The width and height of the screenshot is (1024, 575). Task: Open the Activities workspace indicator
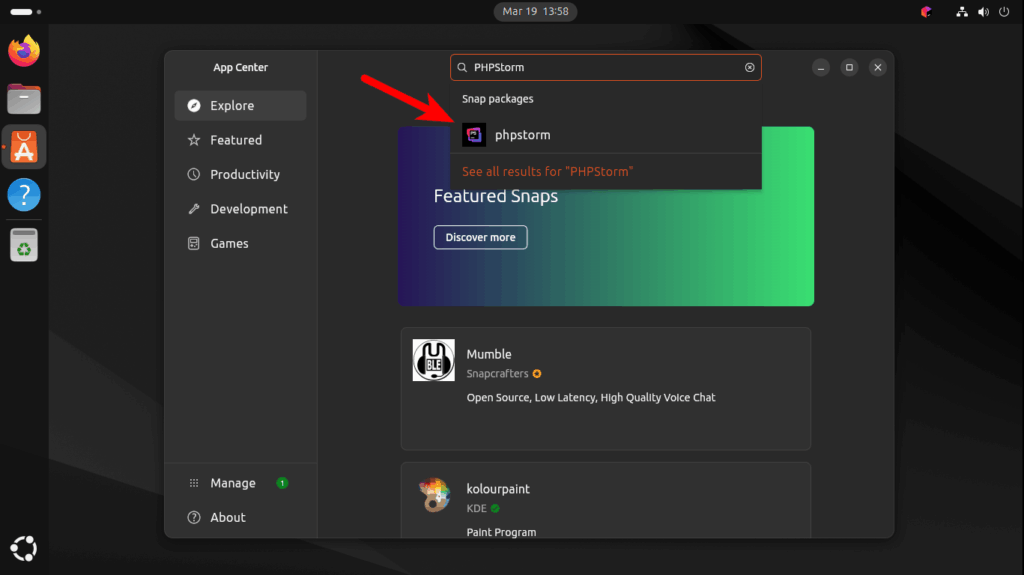[x=25, y=12]
